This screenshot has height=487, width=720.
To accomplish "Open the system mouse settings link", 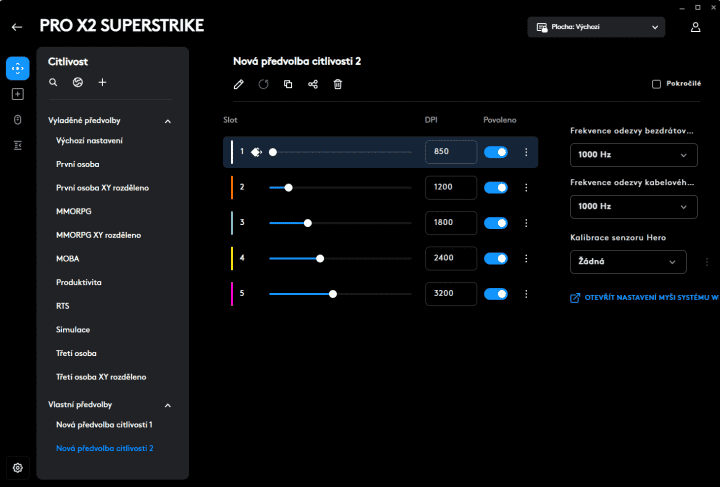I will (x=645, y=297).
